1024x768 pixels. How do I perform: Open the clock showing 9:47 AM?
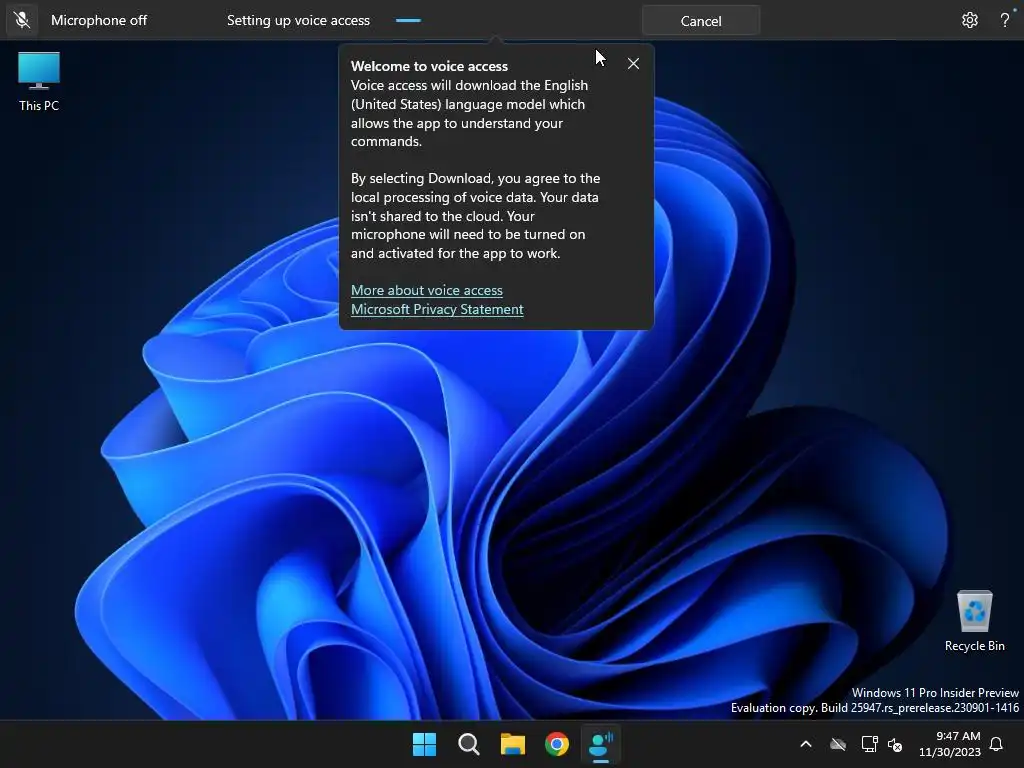coord(950,744)
